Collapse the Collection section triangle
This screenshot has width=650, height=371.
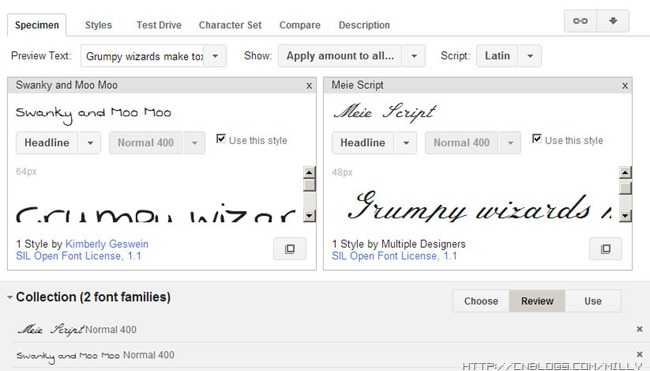[10, 297]
